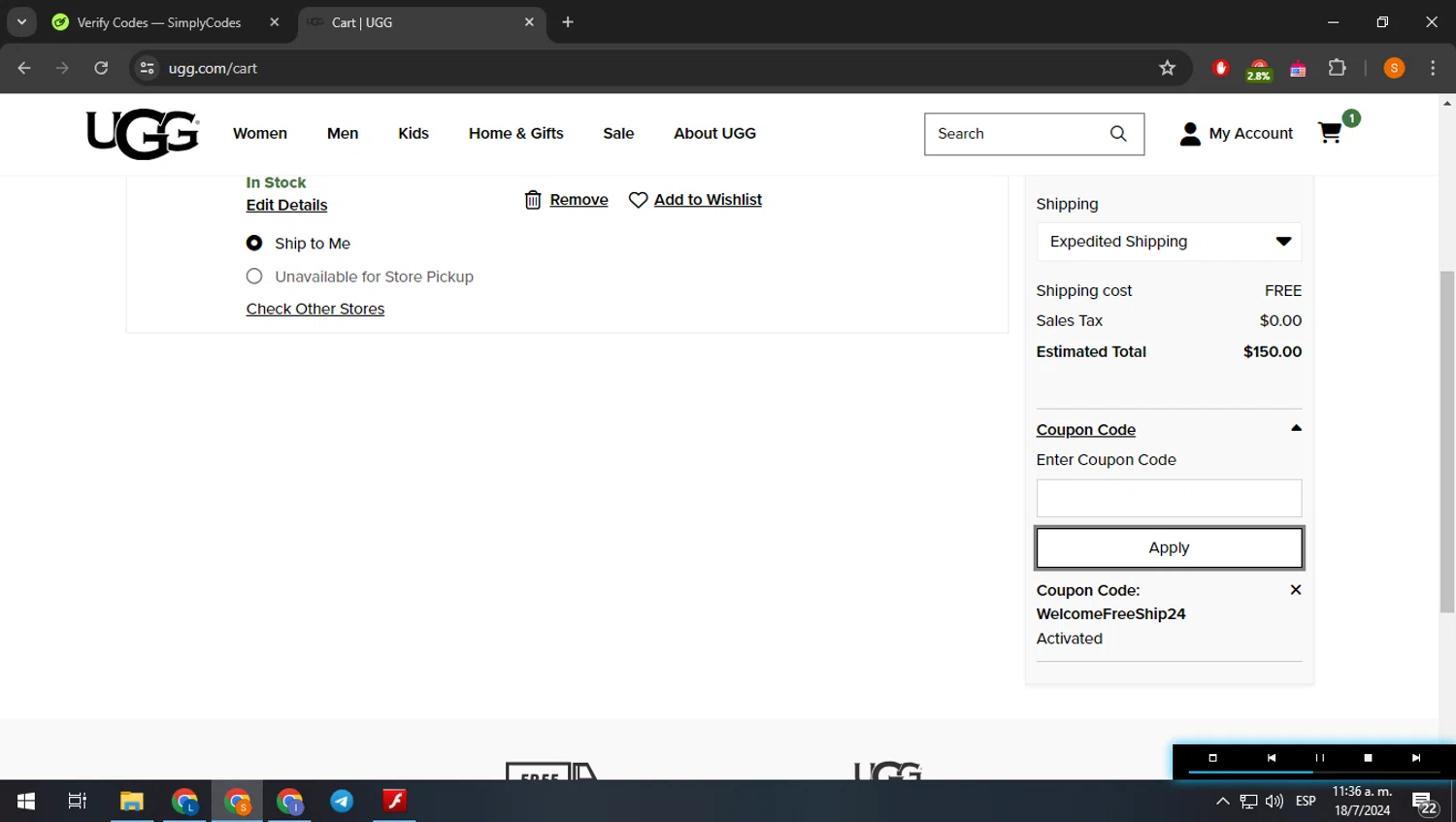The image size is (1456, 822).
Task: Open Expedited Shipping dropdown
Action: [1169, 242]
